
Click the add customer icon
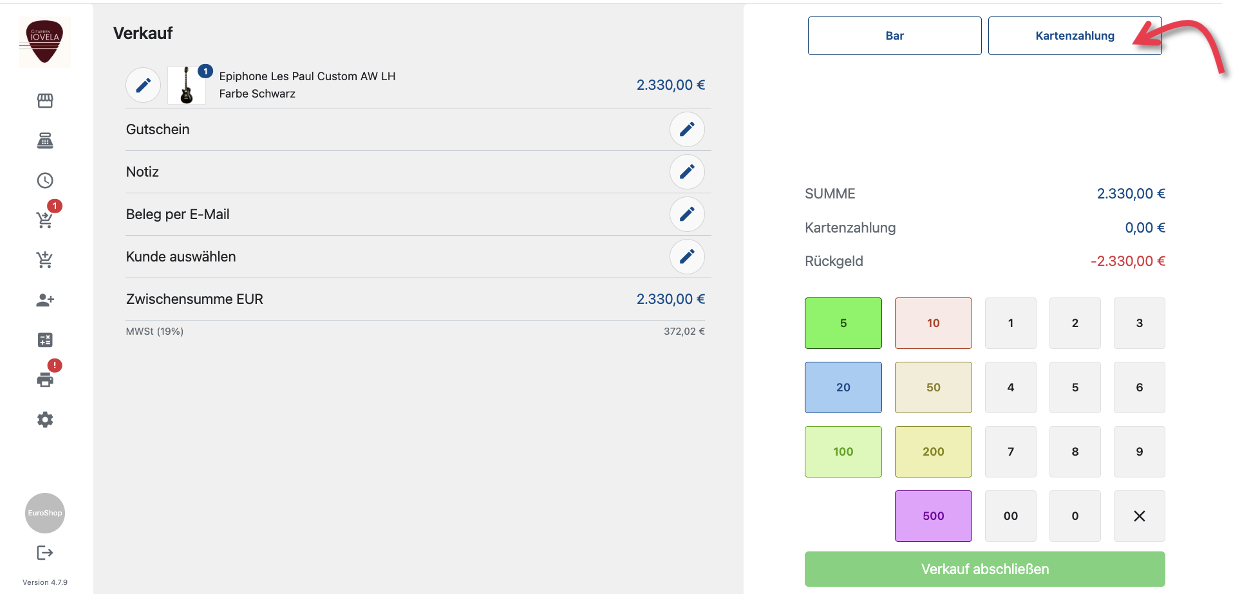coord(45,300)
